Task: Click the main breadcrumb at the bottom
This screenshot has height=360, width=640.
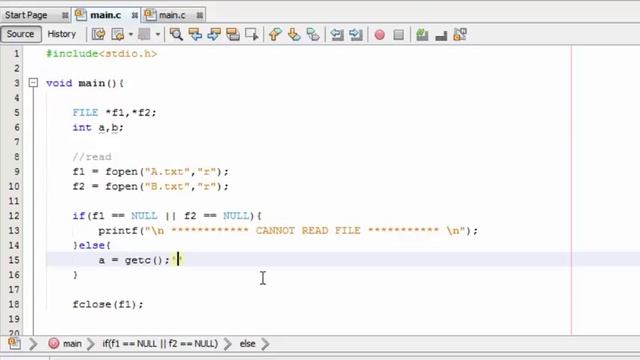Action: coord(72,344)
